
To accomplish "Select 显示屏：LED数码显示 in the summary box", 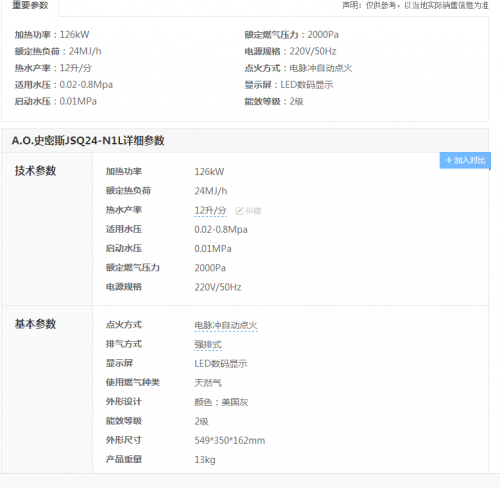I will pyautogui.click(x=289, y=85).
